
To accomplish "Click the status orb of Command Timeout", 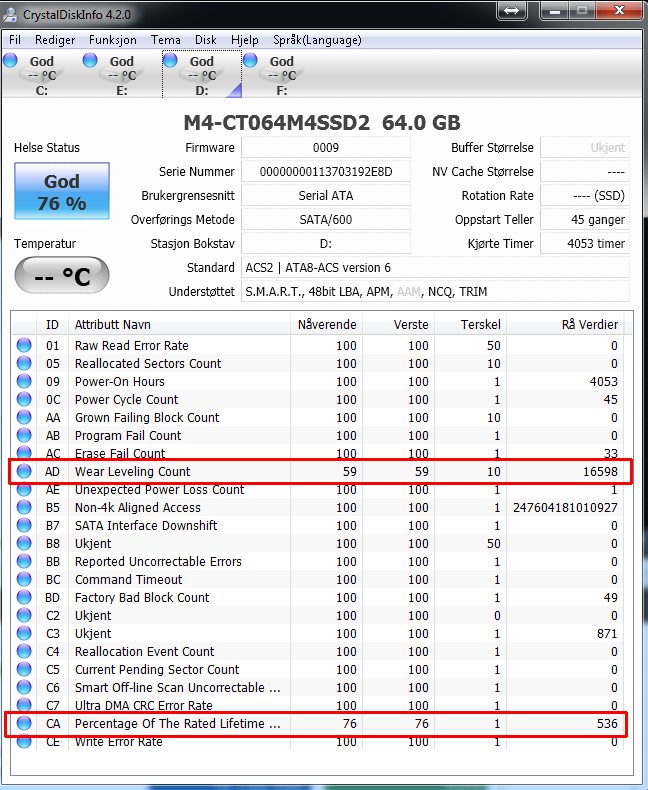I will coord(24,579).
